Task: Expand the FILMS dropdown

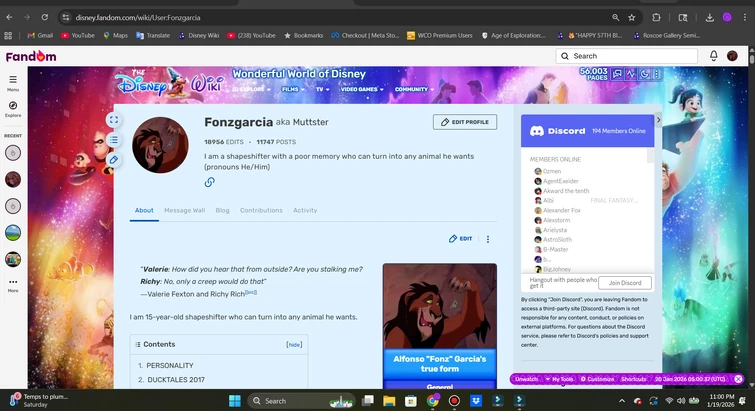Action: [293, 90]
